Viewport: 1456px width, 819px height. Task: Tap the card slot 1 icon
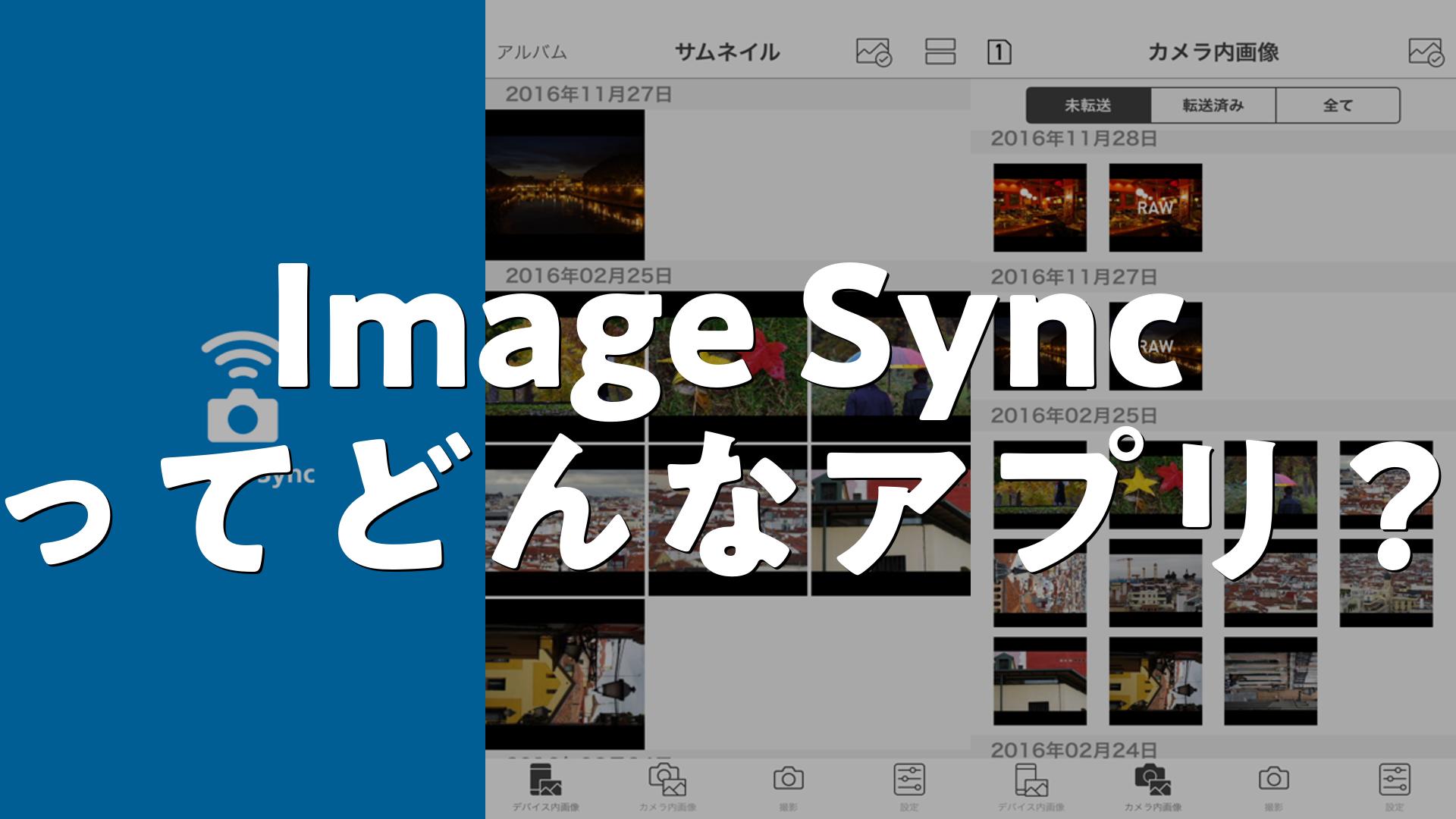click(x=999, y=52)
